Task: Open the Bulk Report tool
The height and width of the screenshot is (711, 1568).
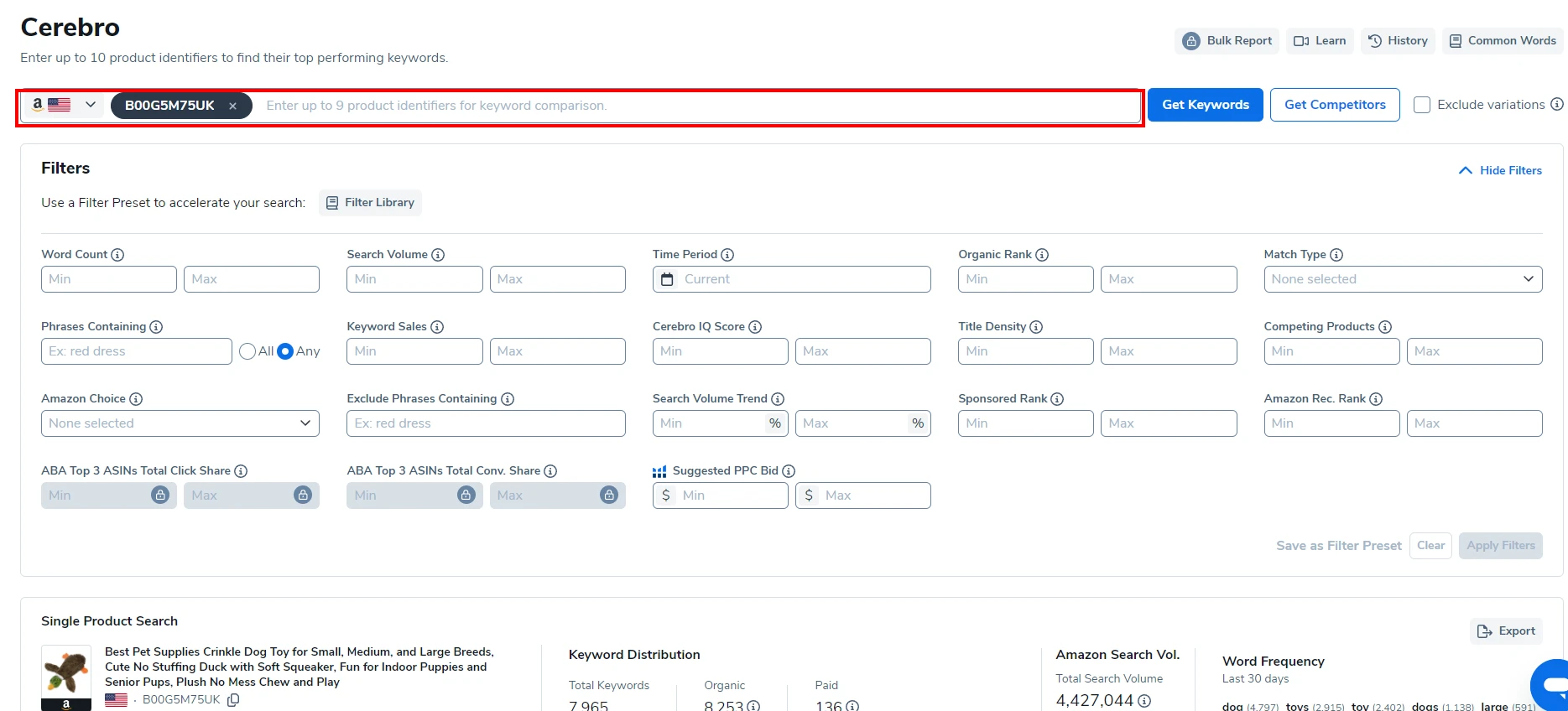Action: [1227, 40]
